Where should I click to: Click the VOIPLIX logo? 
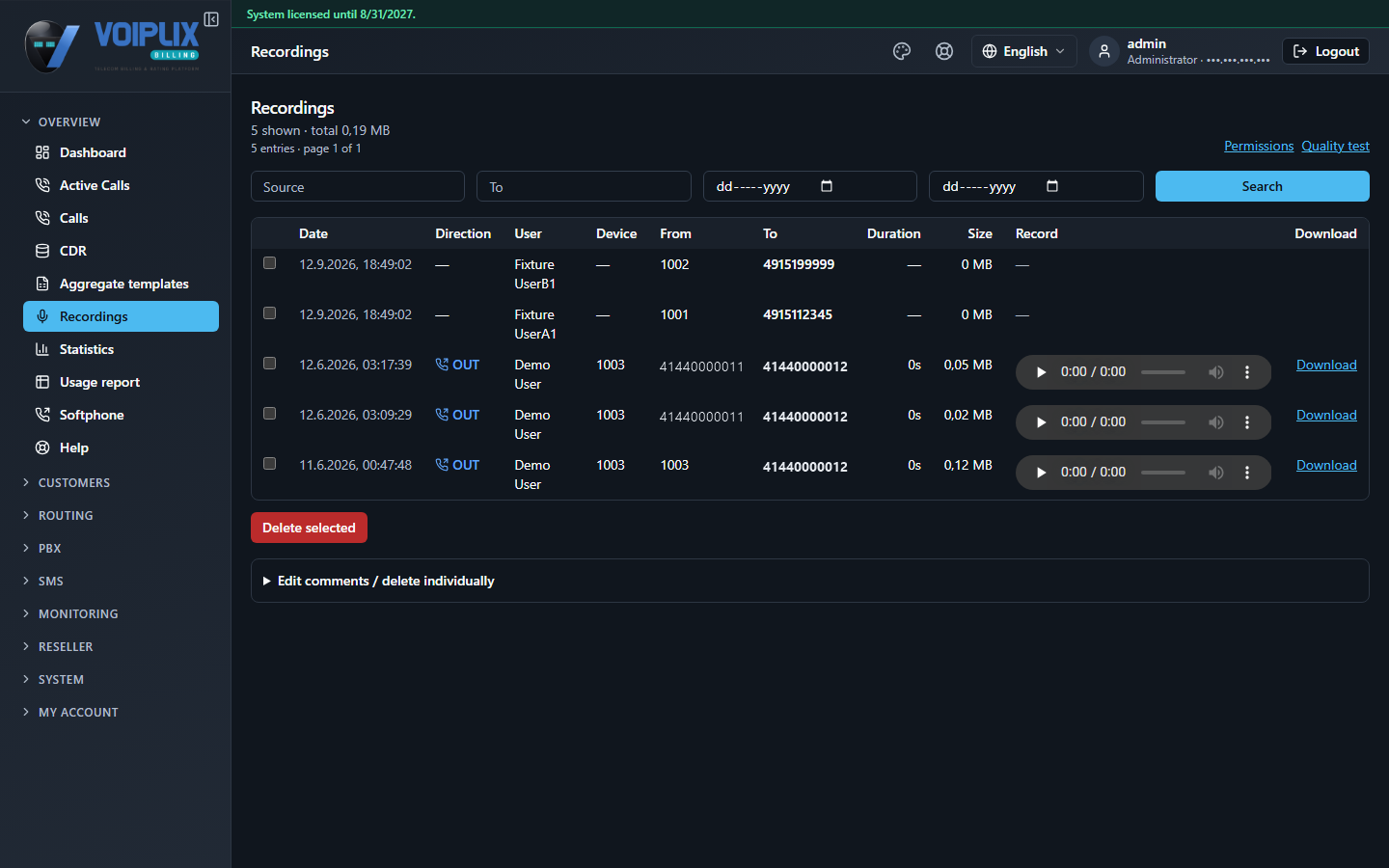(x=113, y=45)
